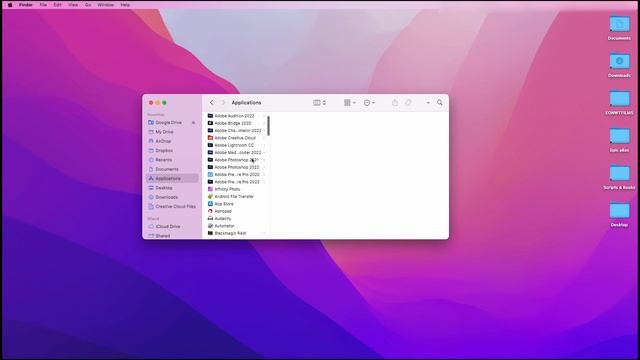Expand the Adobe Audition 2022 folder chevron
Screen dimensions: 640x360
pos(264,116)
